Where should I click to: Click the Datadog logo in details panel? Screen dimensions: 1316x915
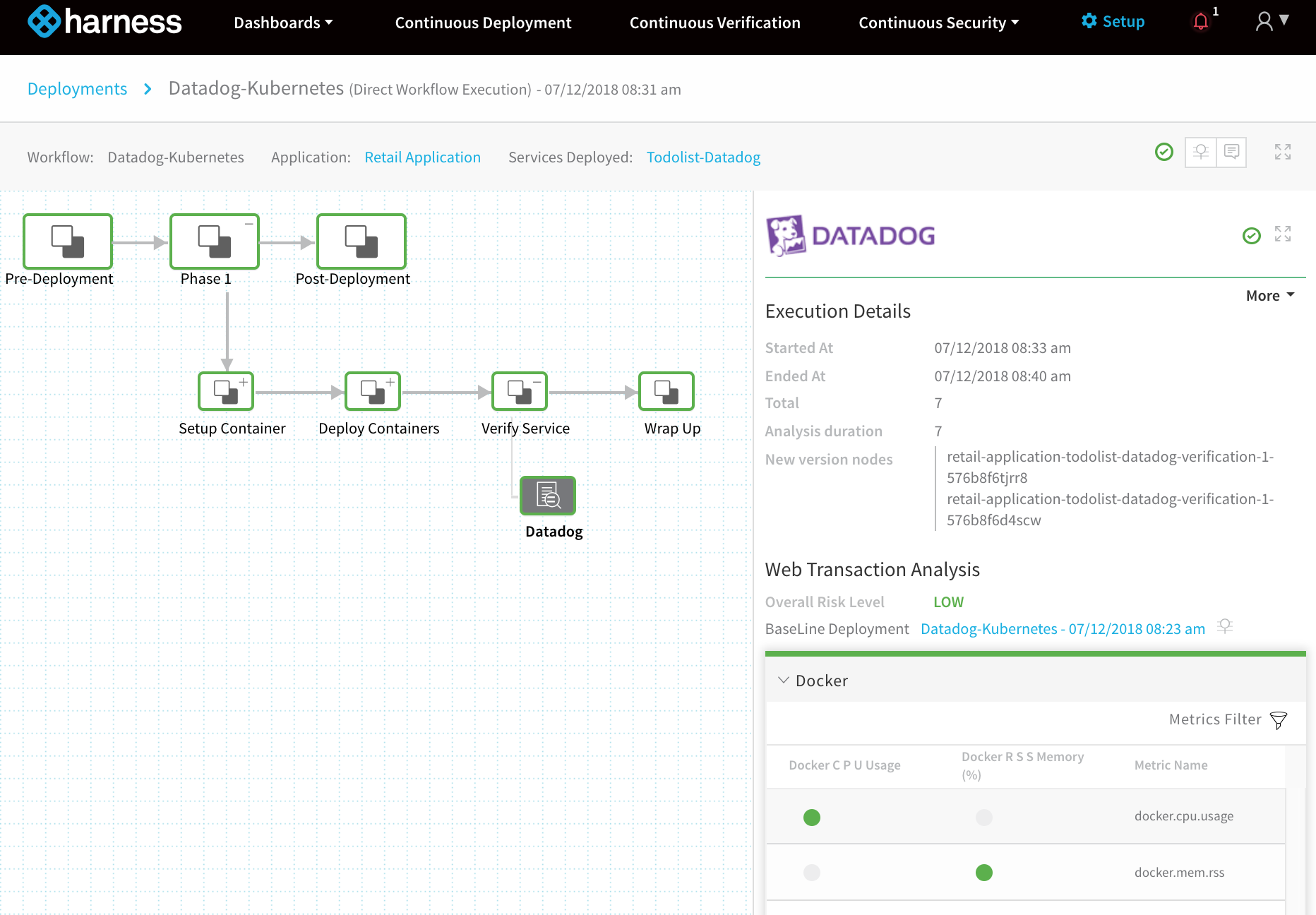tap(851, 235)
